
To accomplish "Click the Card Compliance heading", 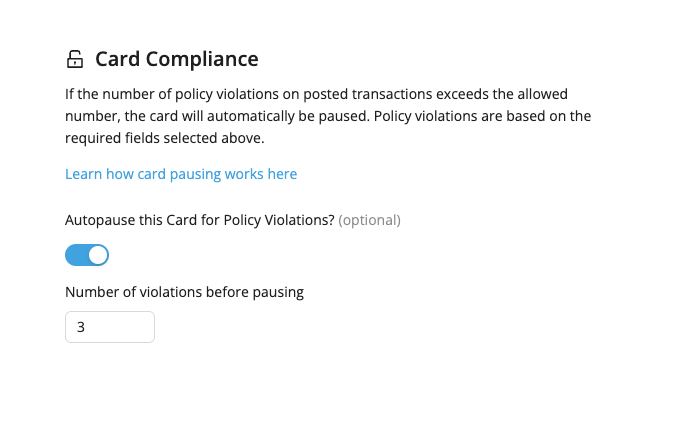I will click(177, 59).
